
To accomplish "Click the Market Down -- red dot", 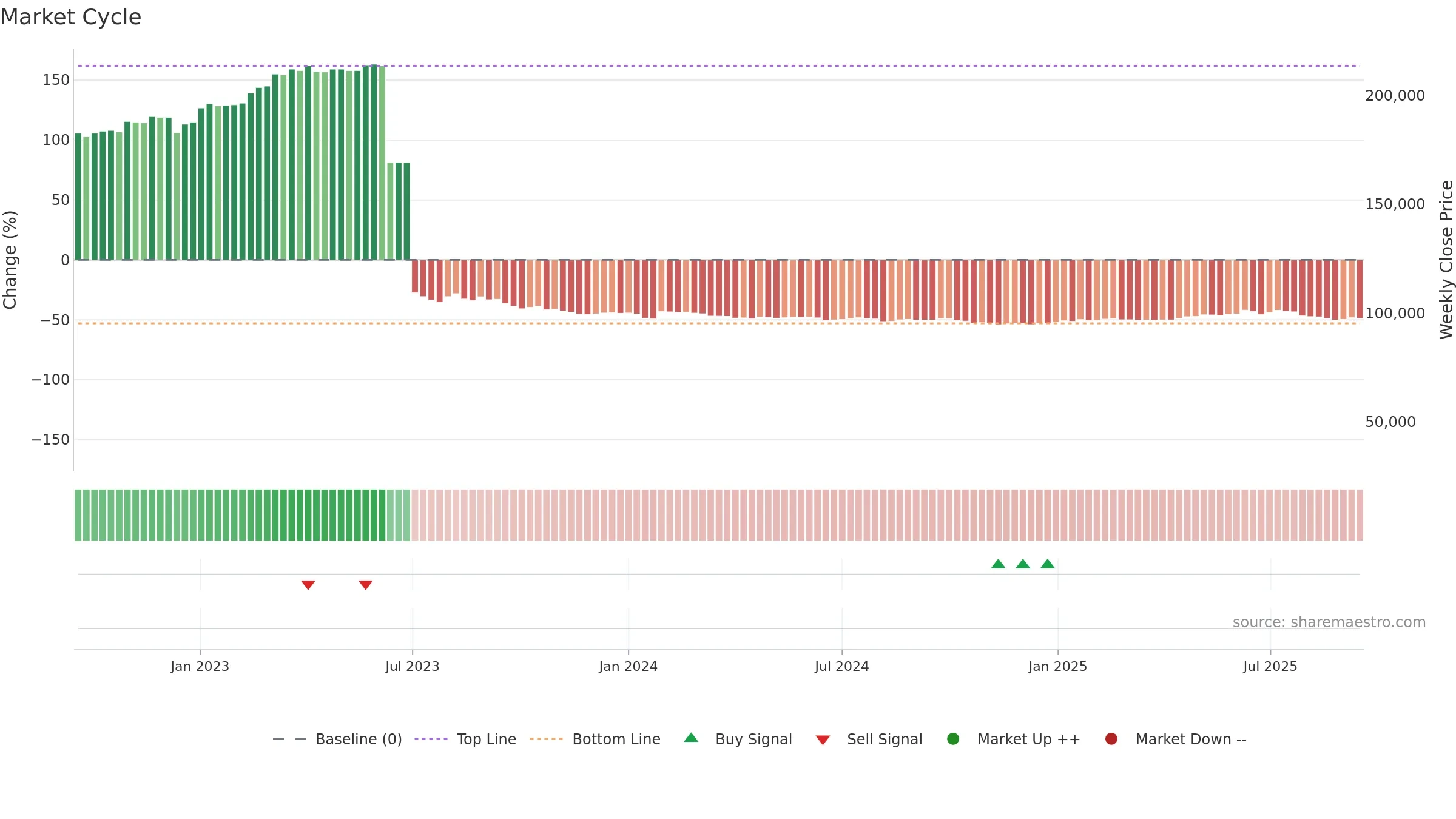I will point(1111,739).
